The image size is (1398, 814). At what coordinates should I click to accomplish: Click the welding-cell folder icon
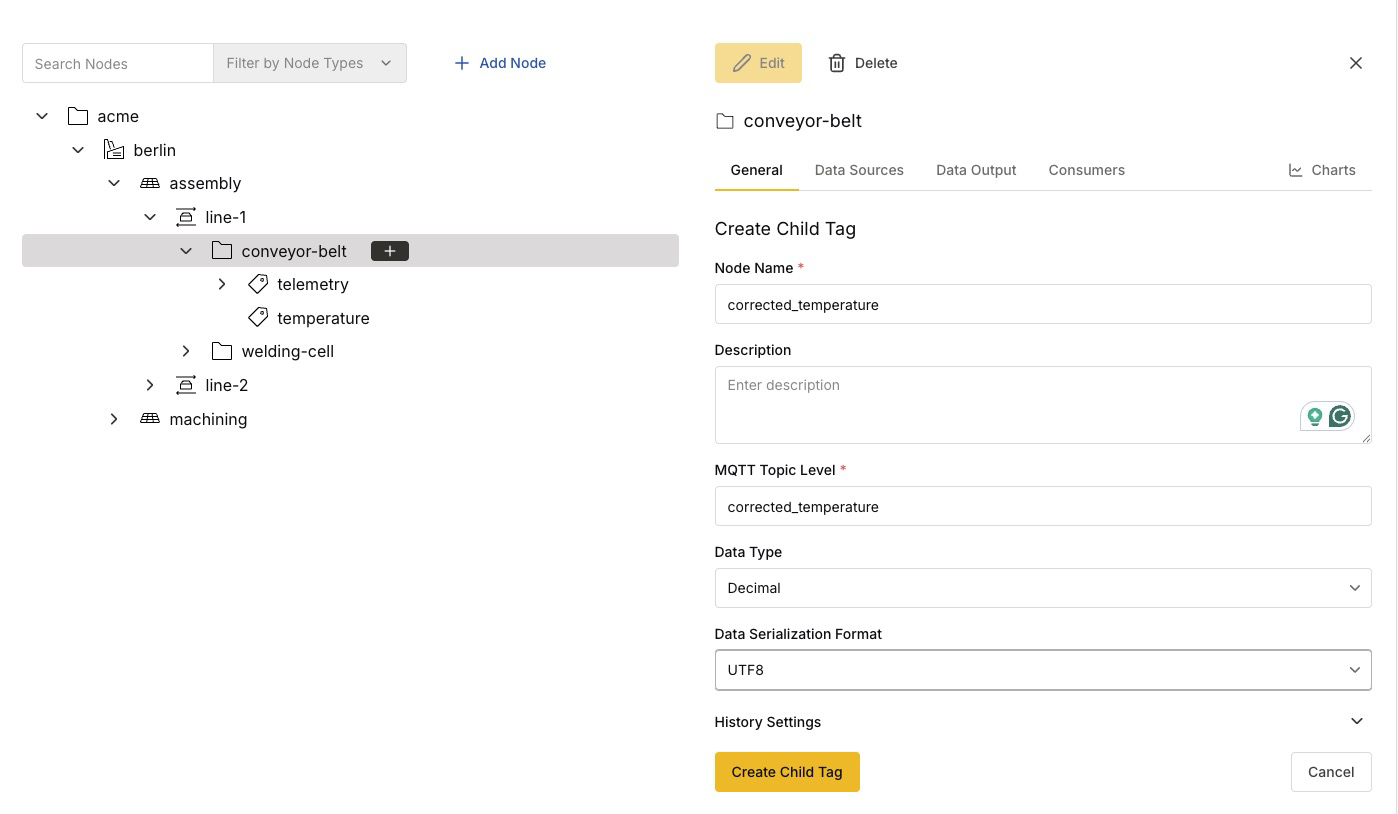[x=222, y=351]
